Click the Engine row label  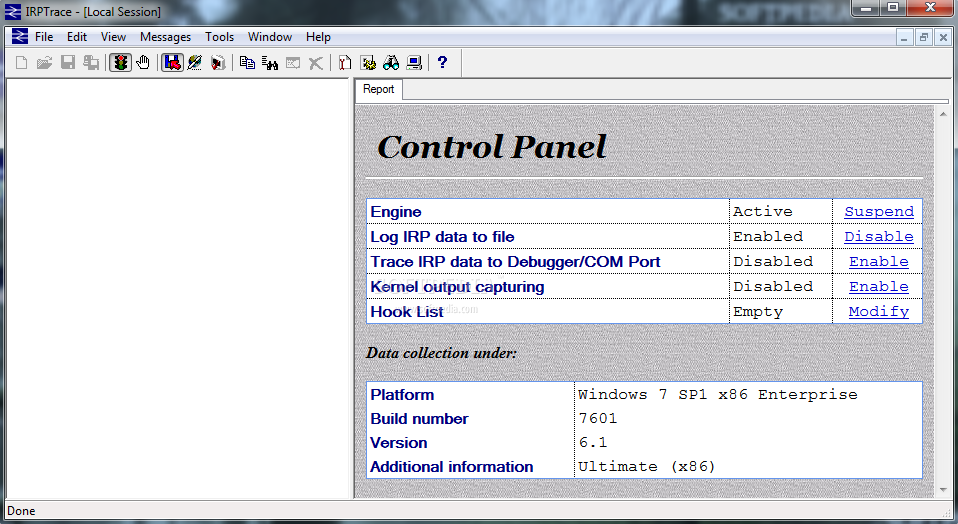(396, 212)
